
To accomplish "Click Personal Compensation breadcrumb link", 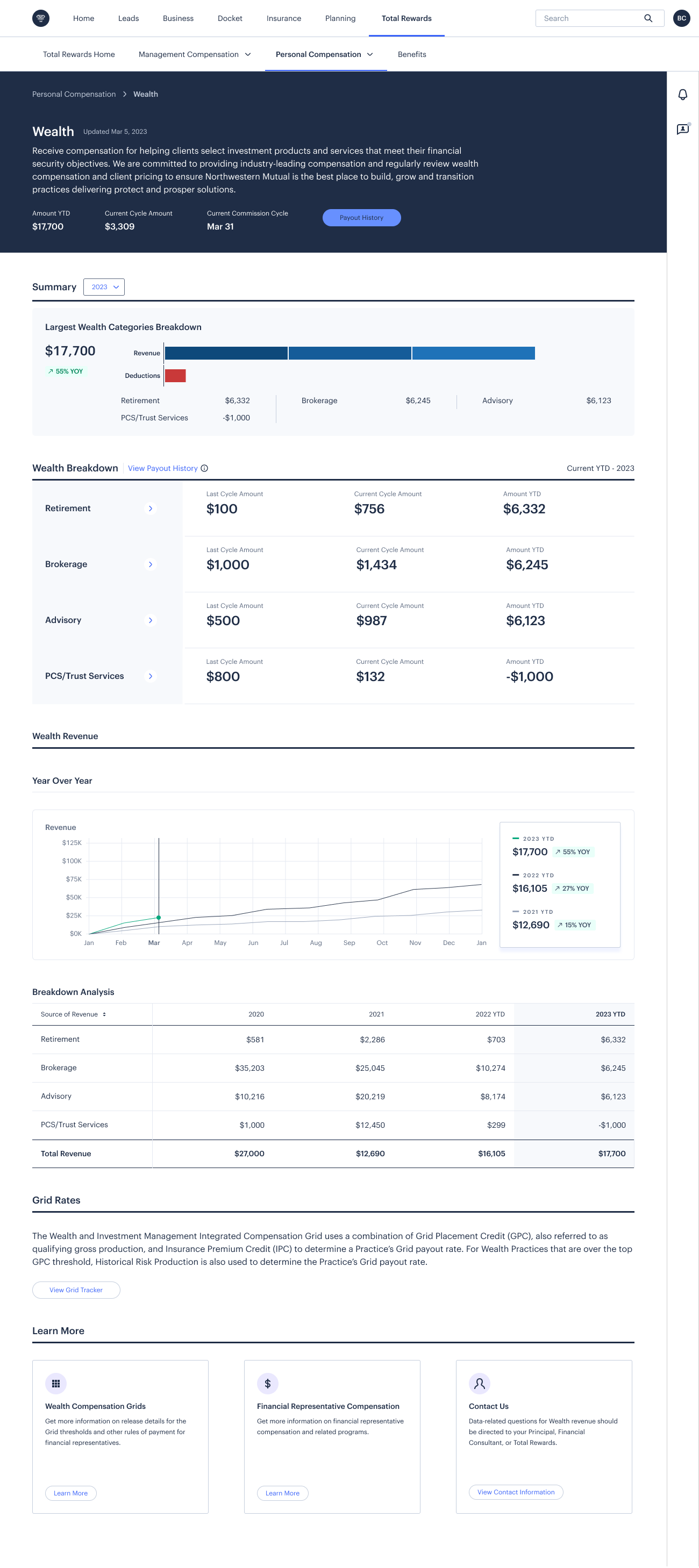I will pos(74,94).
